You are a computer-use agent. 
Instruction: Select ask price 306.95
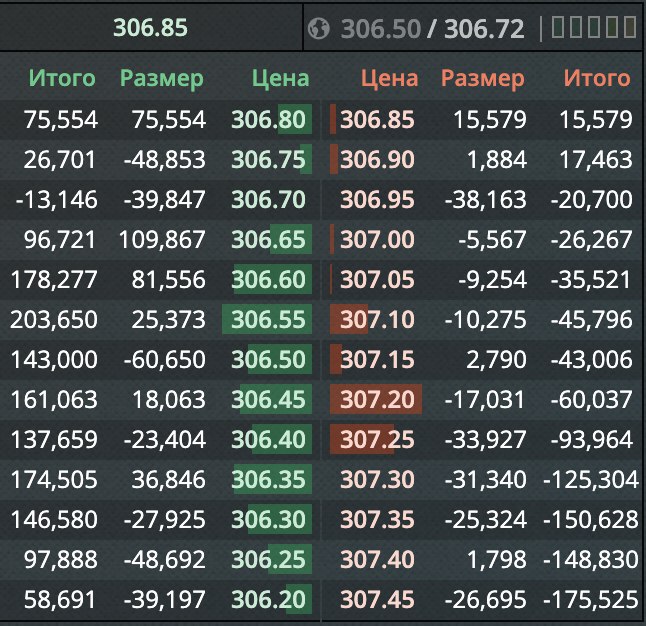377,199
